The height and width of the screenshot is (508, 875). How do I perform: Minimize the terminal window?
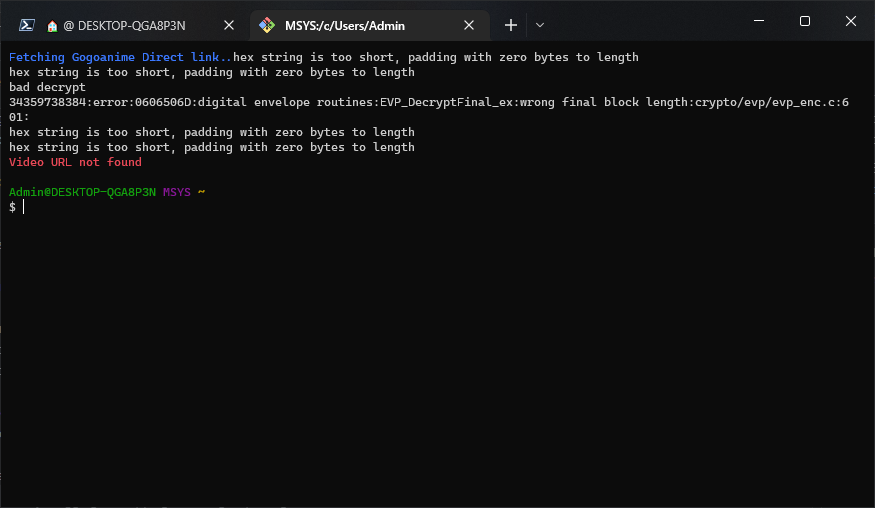tap(759, 21)
